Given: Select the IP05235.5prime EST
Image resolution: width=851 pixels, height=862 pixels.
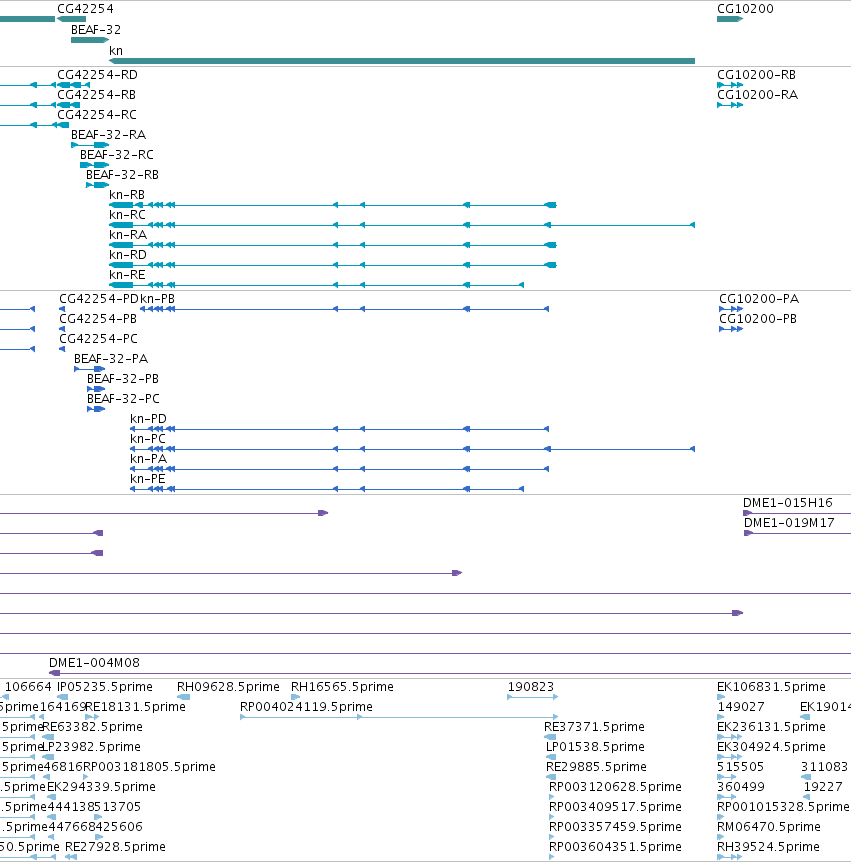Looking at the screenshot, I should [x=63, y=697].
